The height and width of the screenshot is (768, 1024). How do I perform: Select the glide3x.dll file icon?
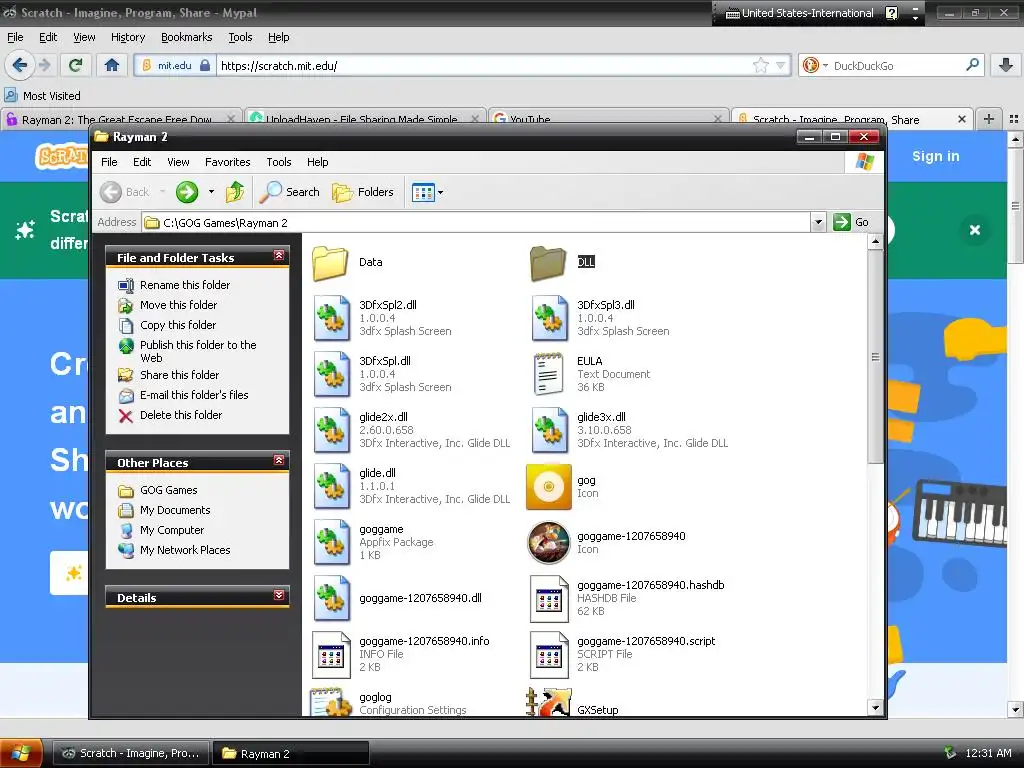(x=549, y=430)
